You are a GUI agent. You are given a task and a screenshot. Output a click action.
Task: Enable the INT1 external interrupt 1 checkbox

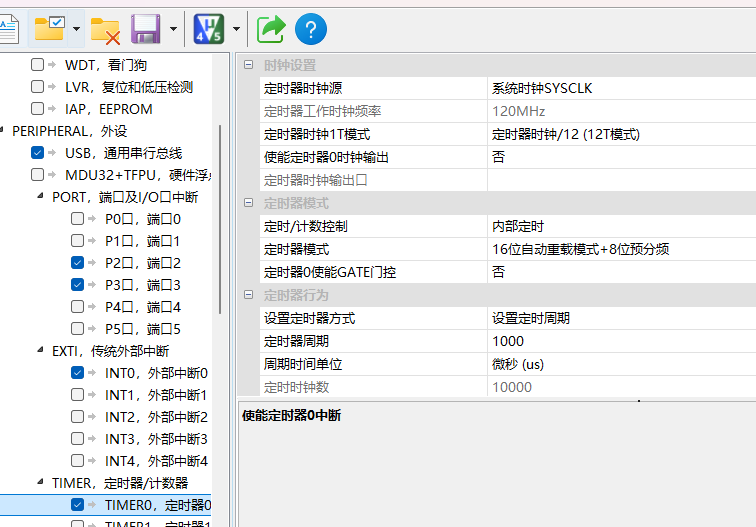coord(77,395)
